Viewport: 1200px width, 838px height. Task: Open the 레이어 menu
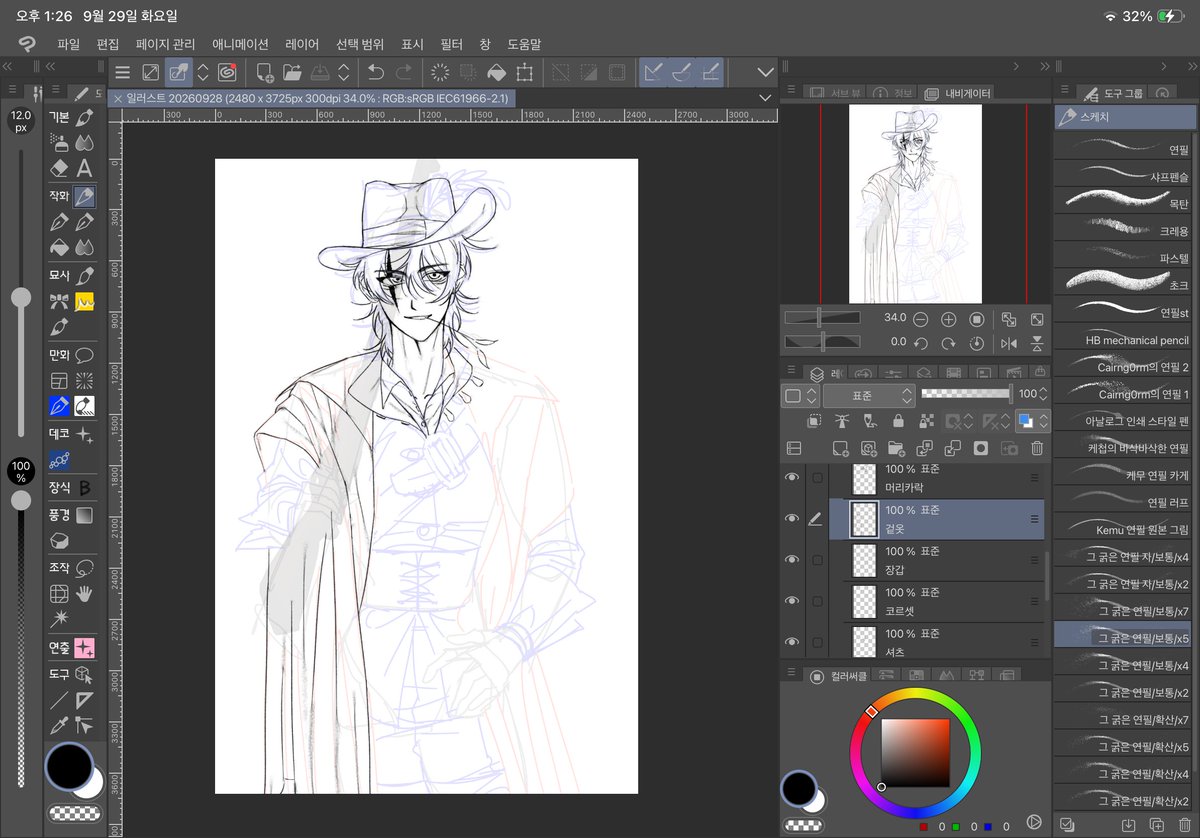(x=302, y=44)
